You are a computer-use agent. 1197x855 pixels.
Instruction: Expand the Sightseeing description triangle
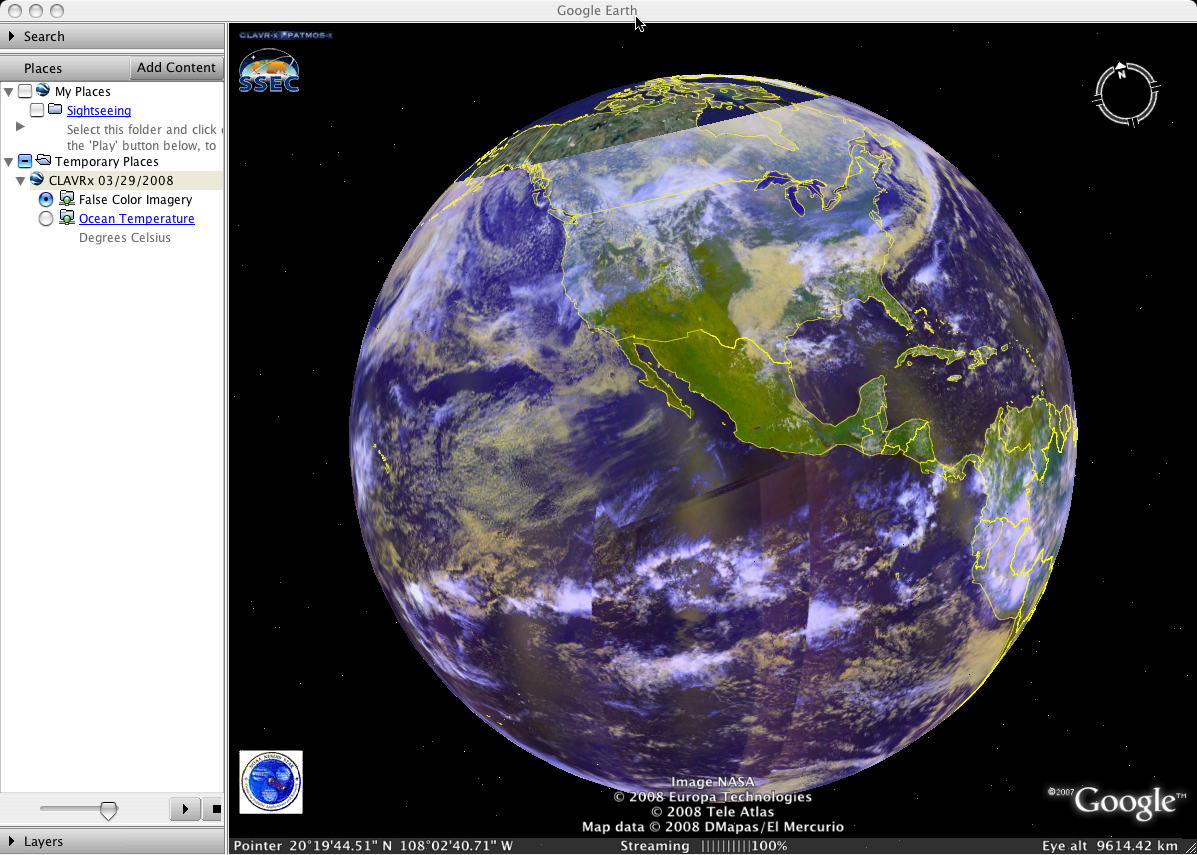tap(21, 127)
